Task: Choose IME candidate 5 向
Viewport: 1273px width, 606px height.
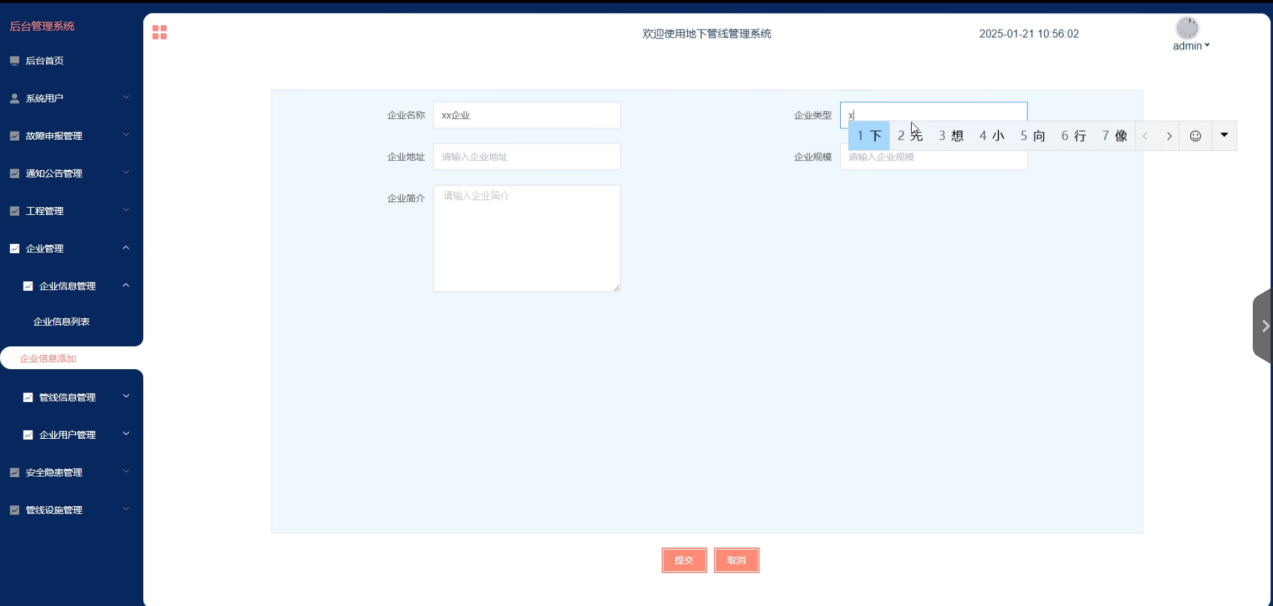Action: [1033, 136]
